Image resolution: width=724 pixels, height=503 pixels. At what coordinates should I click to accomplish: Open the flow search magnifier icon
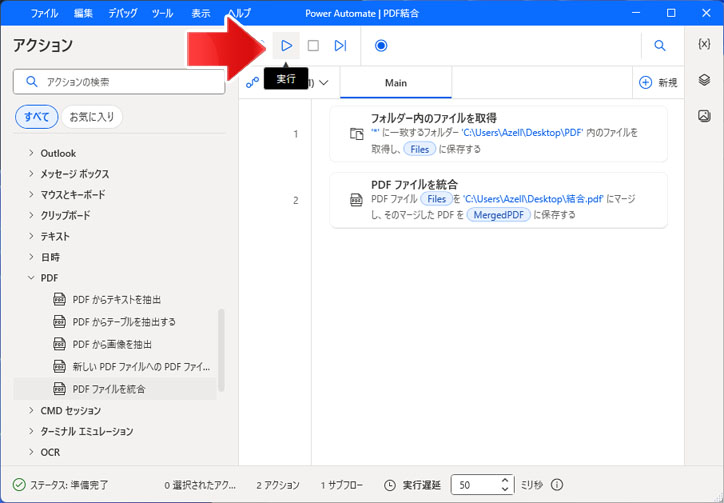pos(660,46)
